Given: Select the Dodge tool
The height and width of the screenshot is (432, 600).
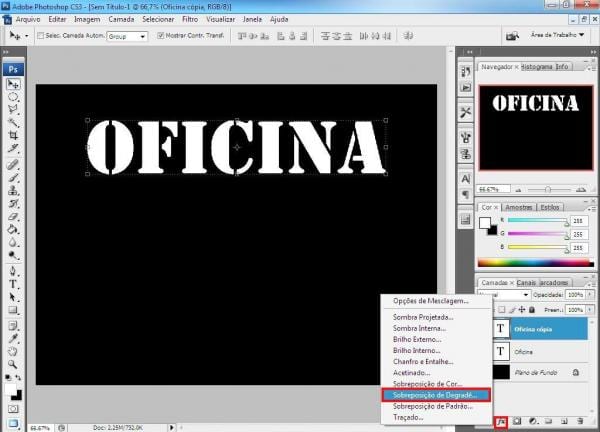Looking at the screenshot, I should coord(13,255).
